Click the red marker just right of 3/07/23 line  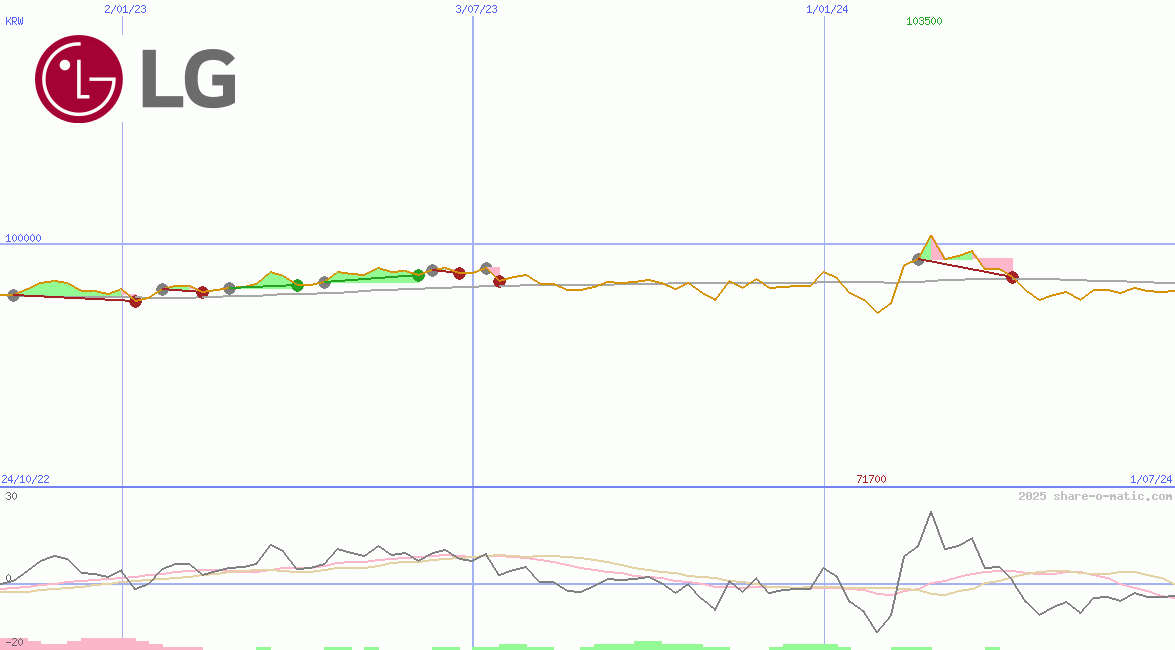[499, 281]
